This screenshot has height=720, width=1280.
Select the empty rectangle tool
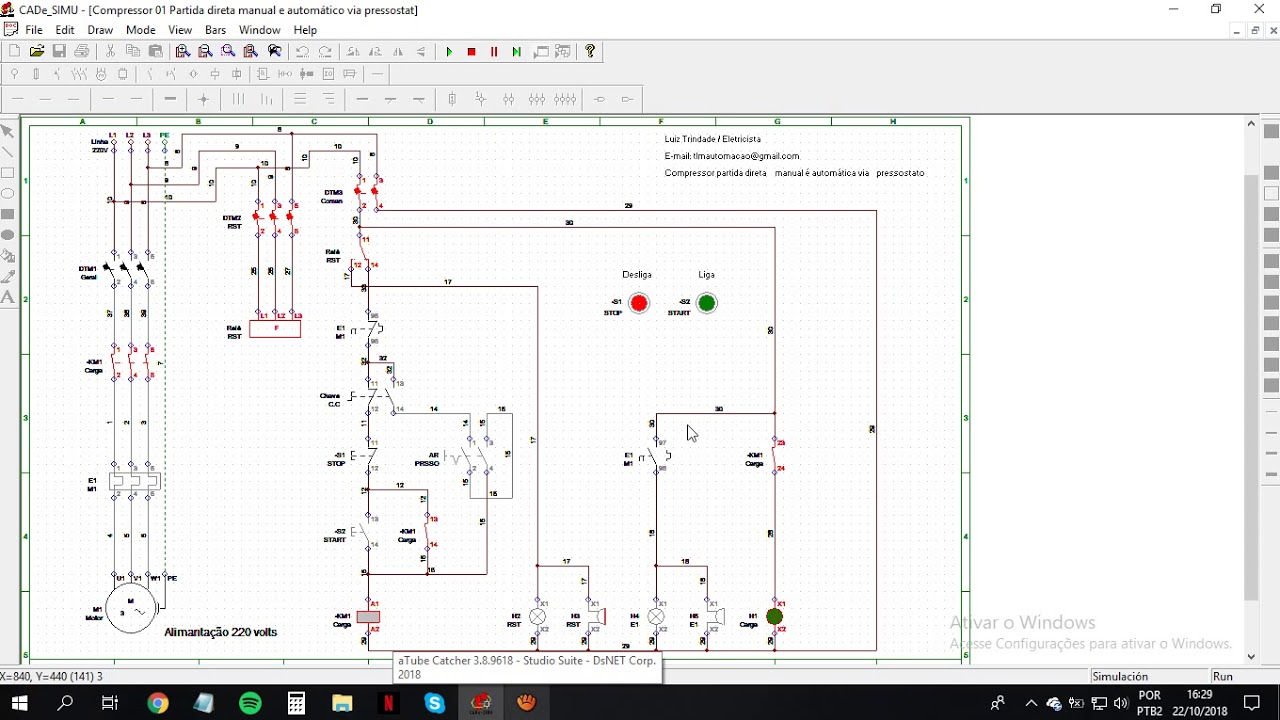[8, 173]
